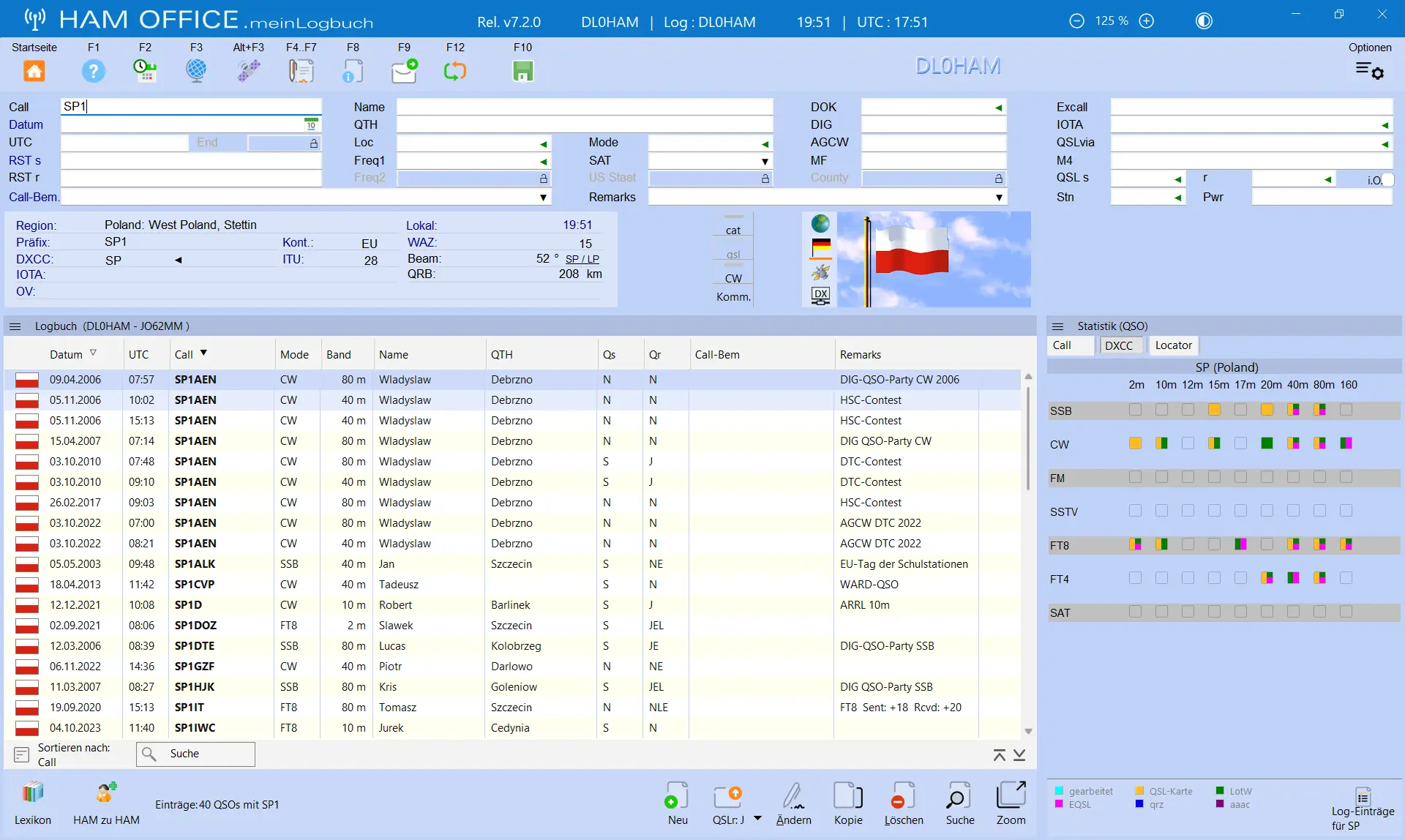
Task: Click the orange SSB 15m status square
Action: pos(1214,410)
